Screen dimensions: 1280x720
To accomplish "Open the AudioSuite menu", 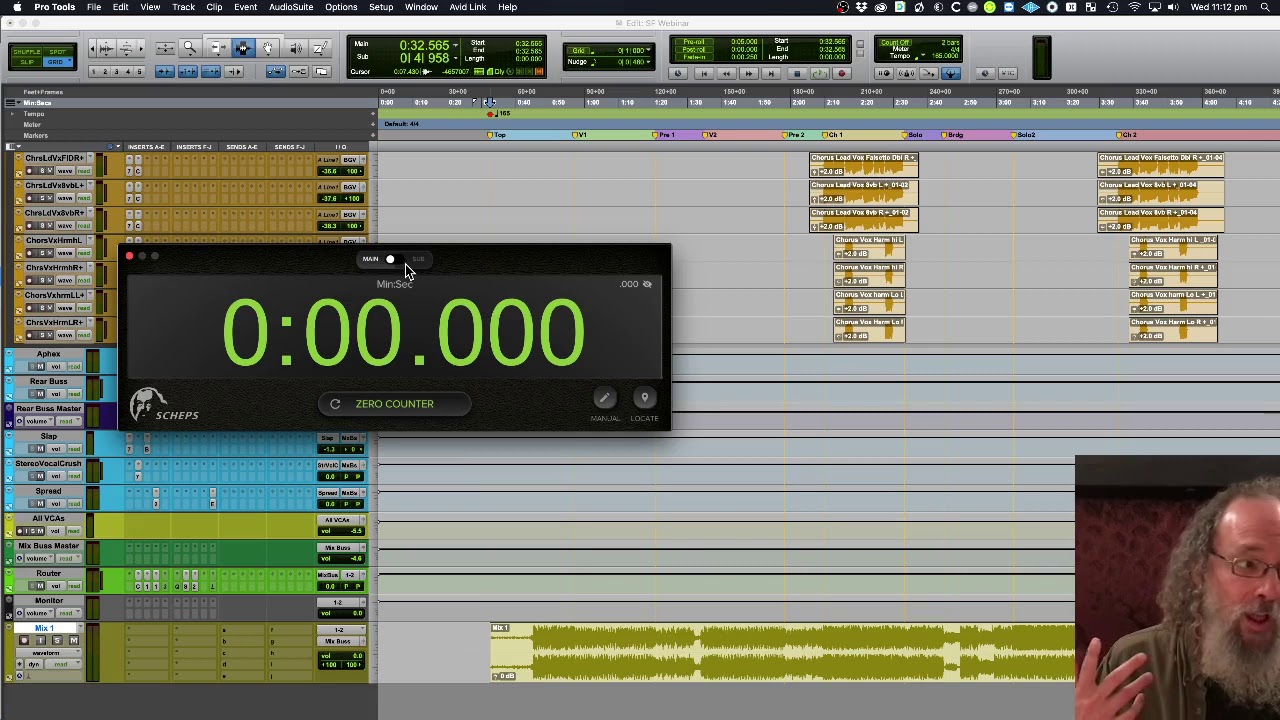I will [291, 7].
